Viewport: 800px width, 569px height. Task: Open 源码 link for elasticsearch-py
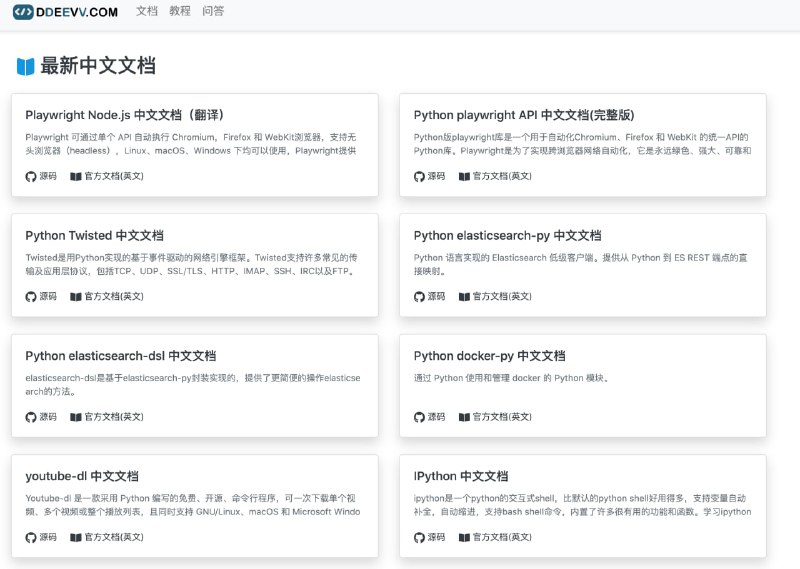pos(436,296)
